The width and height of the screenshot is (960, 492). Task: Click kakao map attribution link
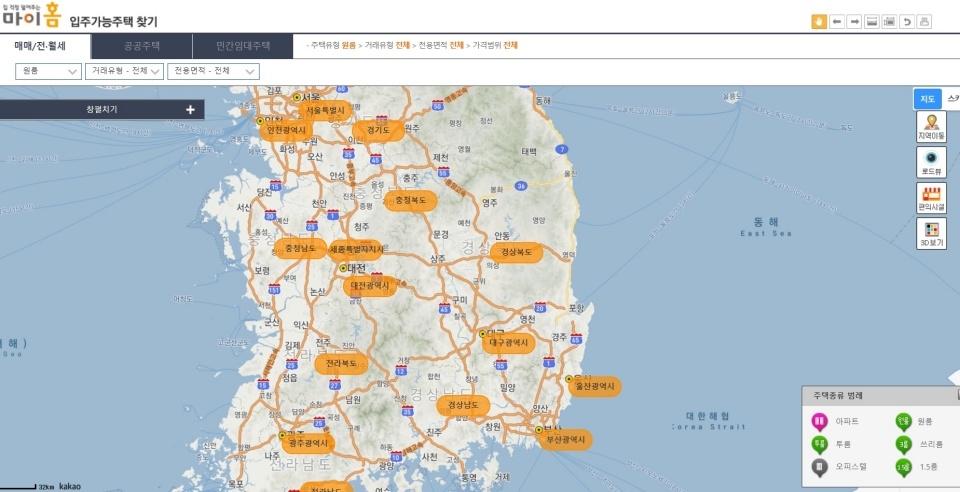[x=70, y=486]
